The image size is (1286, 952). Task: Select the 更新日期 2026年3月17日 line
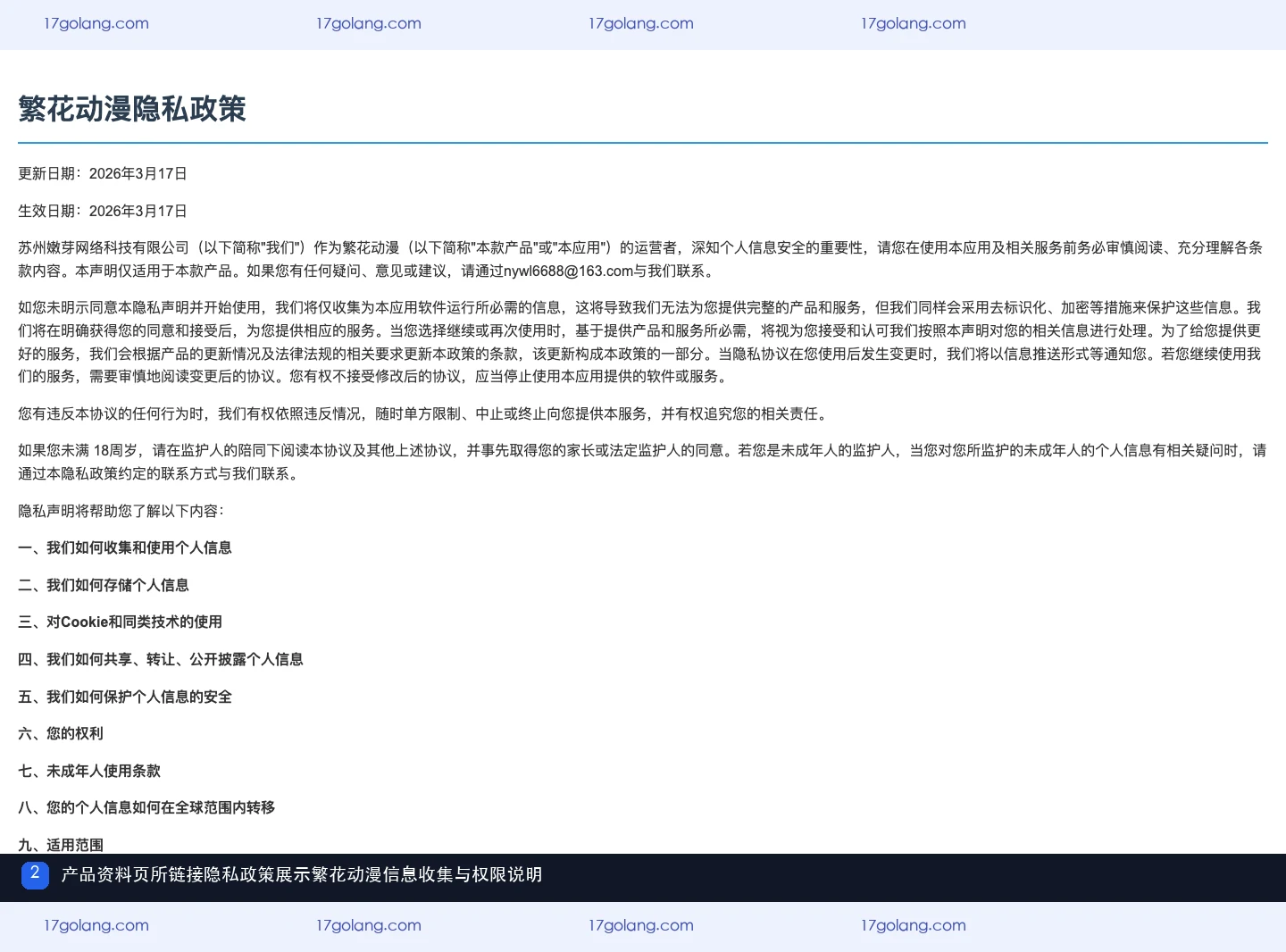[103, 173]
